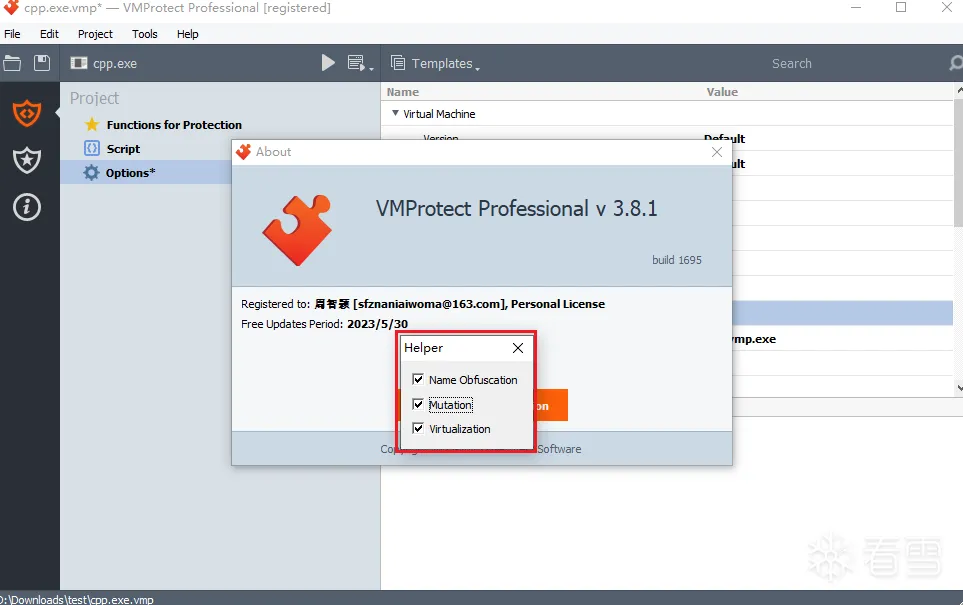Click the star icon beside Functions for Protection

click(x=92, y=125)
